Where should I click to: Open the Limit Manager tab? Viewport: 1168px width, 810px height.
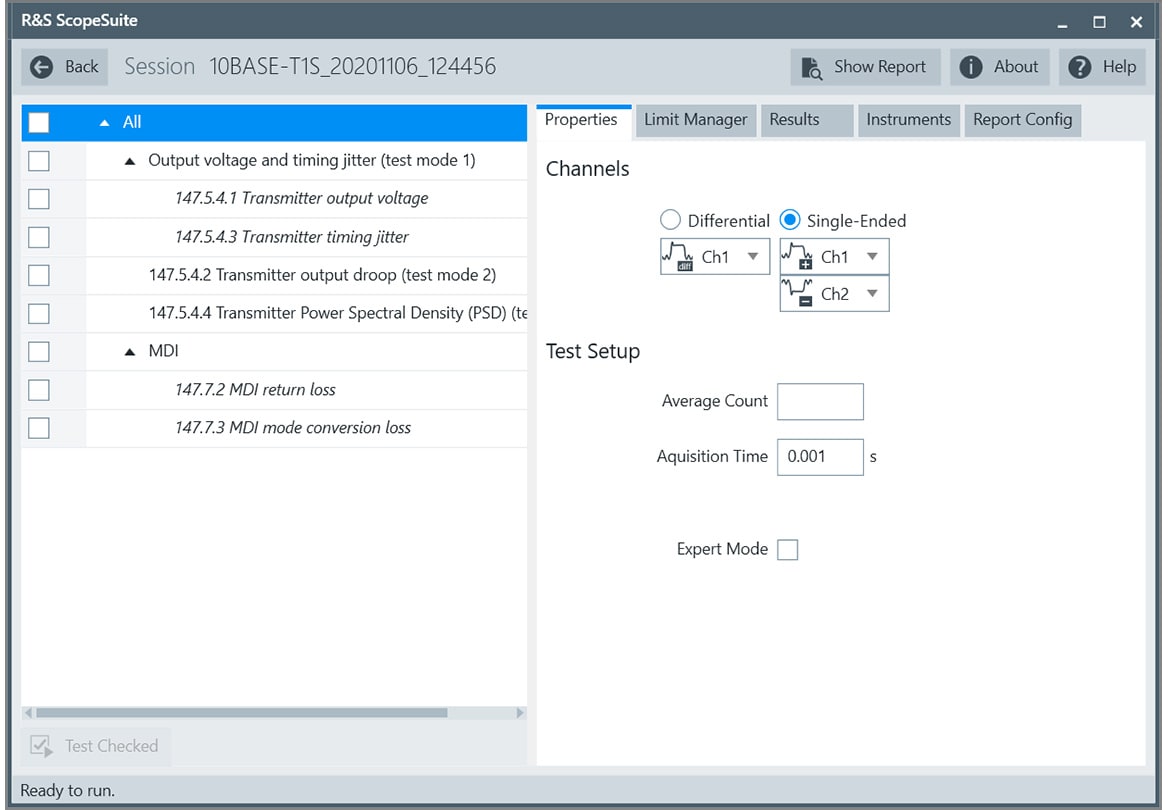696,121
